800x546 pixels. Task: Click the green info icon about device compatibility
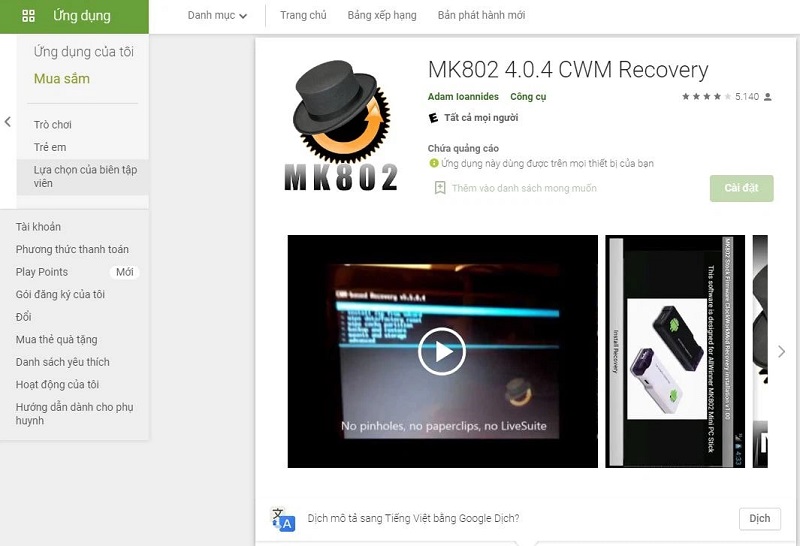(x=434, y=163)
